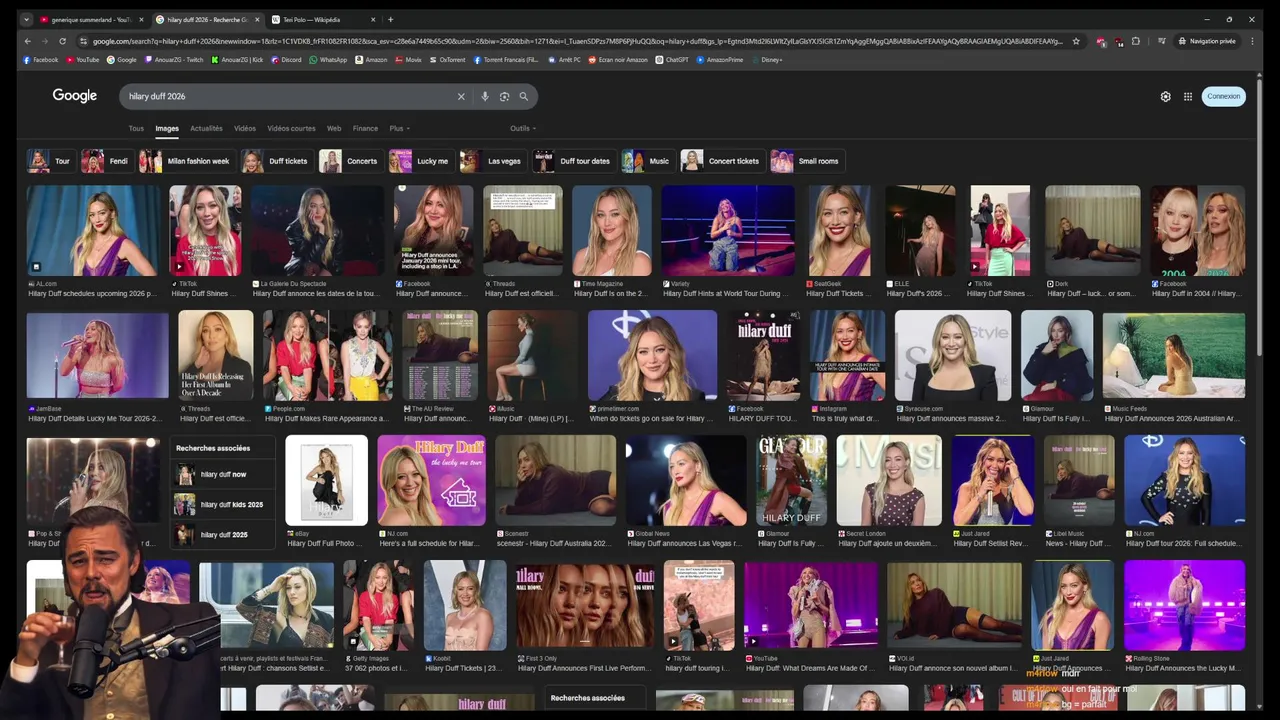Start voice search with microphone icon

485,96
